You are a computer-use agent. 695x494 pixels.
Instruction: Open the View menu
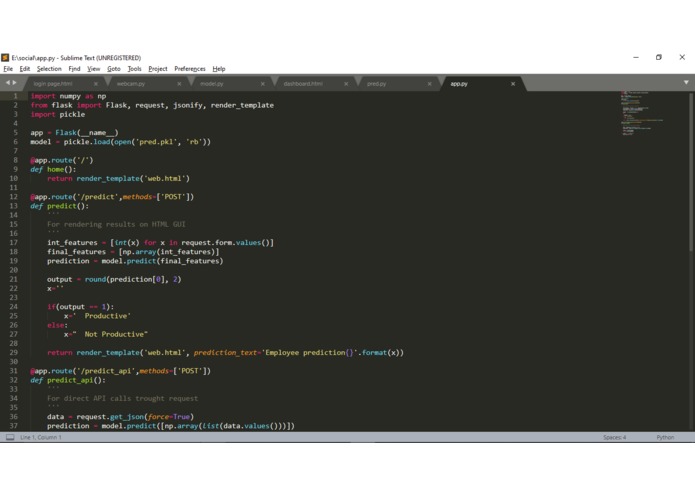94,69
